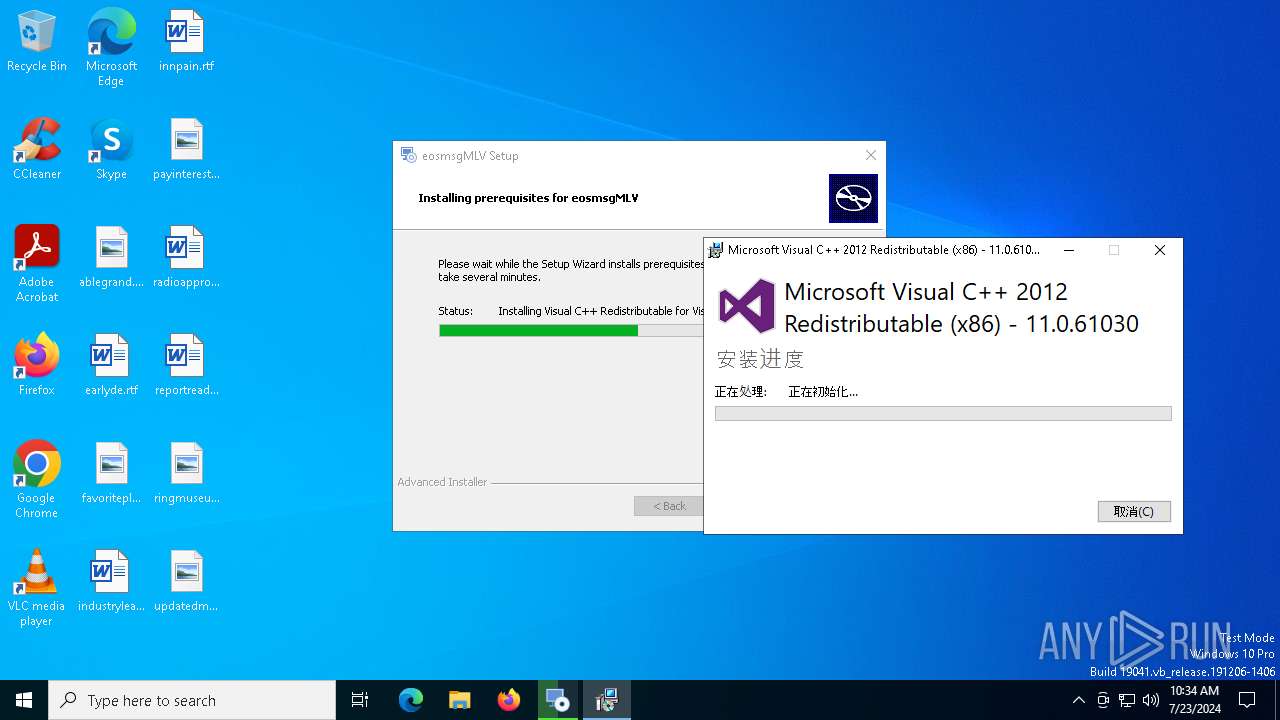Select the reportread document file
1280x720 pixels.
186,365
